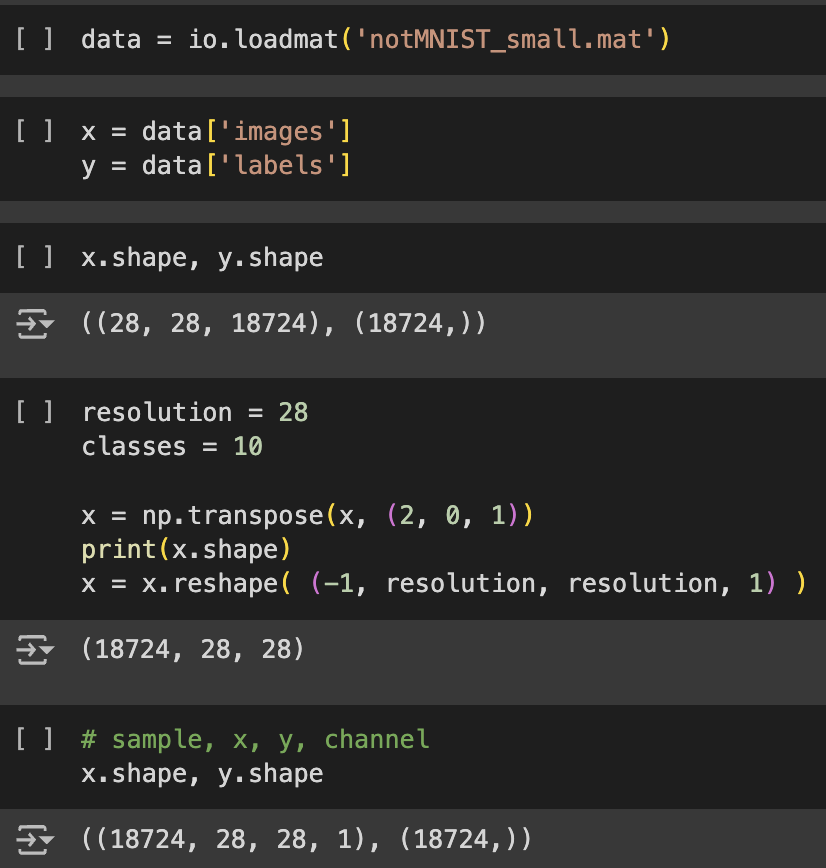This screenshot has height=868, width=826.
Task: Click output text (18724, 28, 28)
Action: coord(193,649)
